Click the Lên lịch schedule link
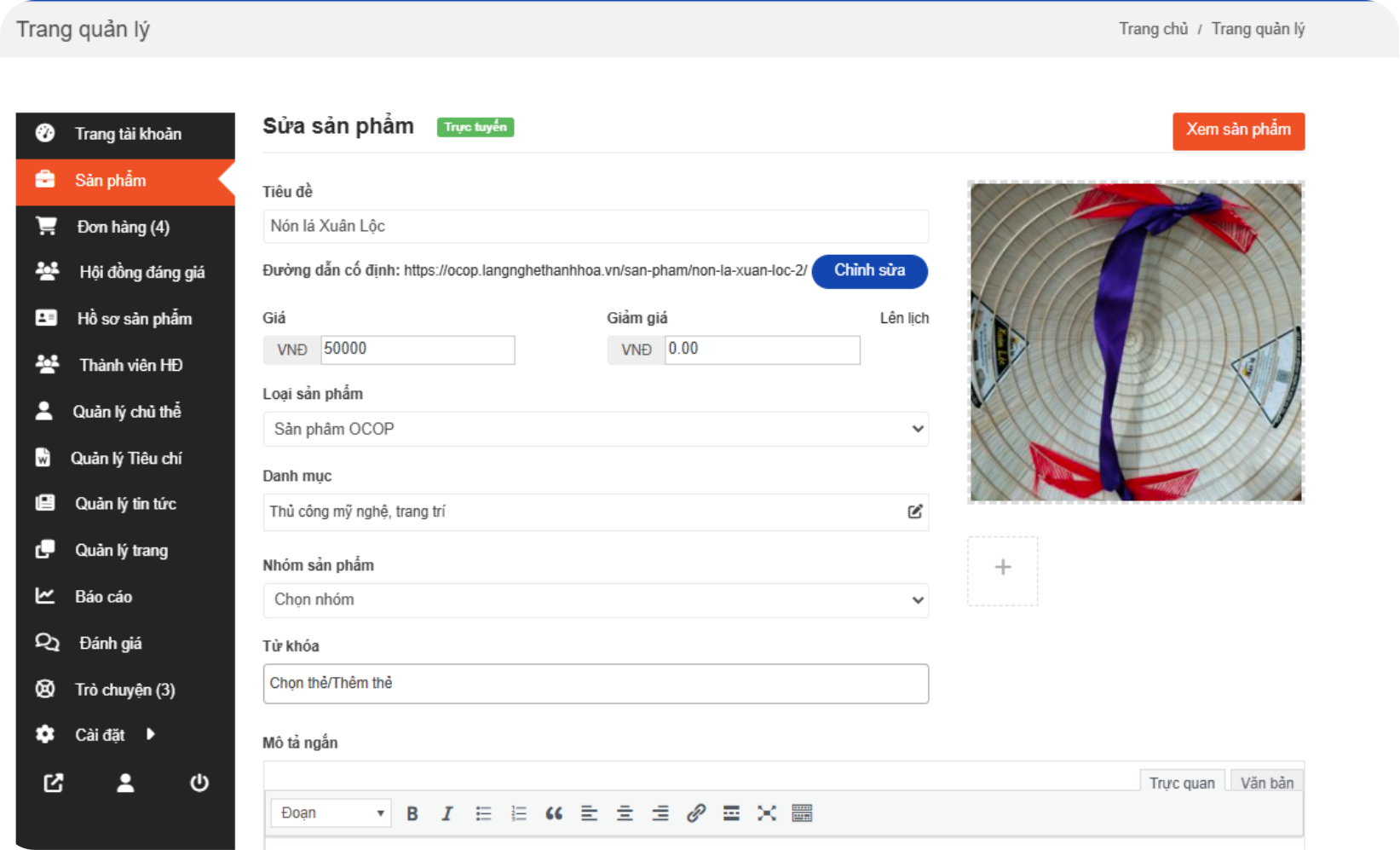Image resolution: width=1400 pixels, height=850 pixels. [904, 318]
